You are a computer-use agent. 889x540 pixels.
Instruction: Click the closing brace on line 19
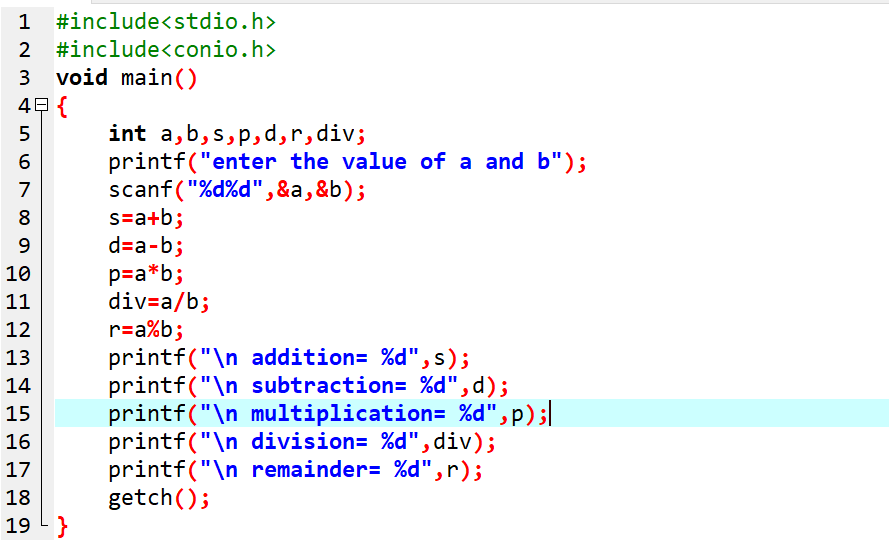pyautogui.click(x=62, y=526)
